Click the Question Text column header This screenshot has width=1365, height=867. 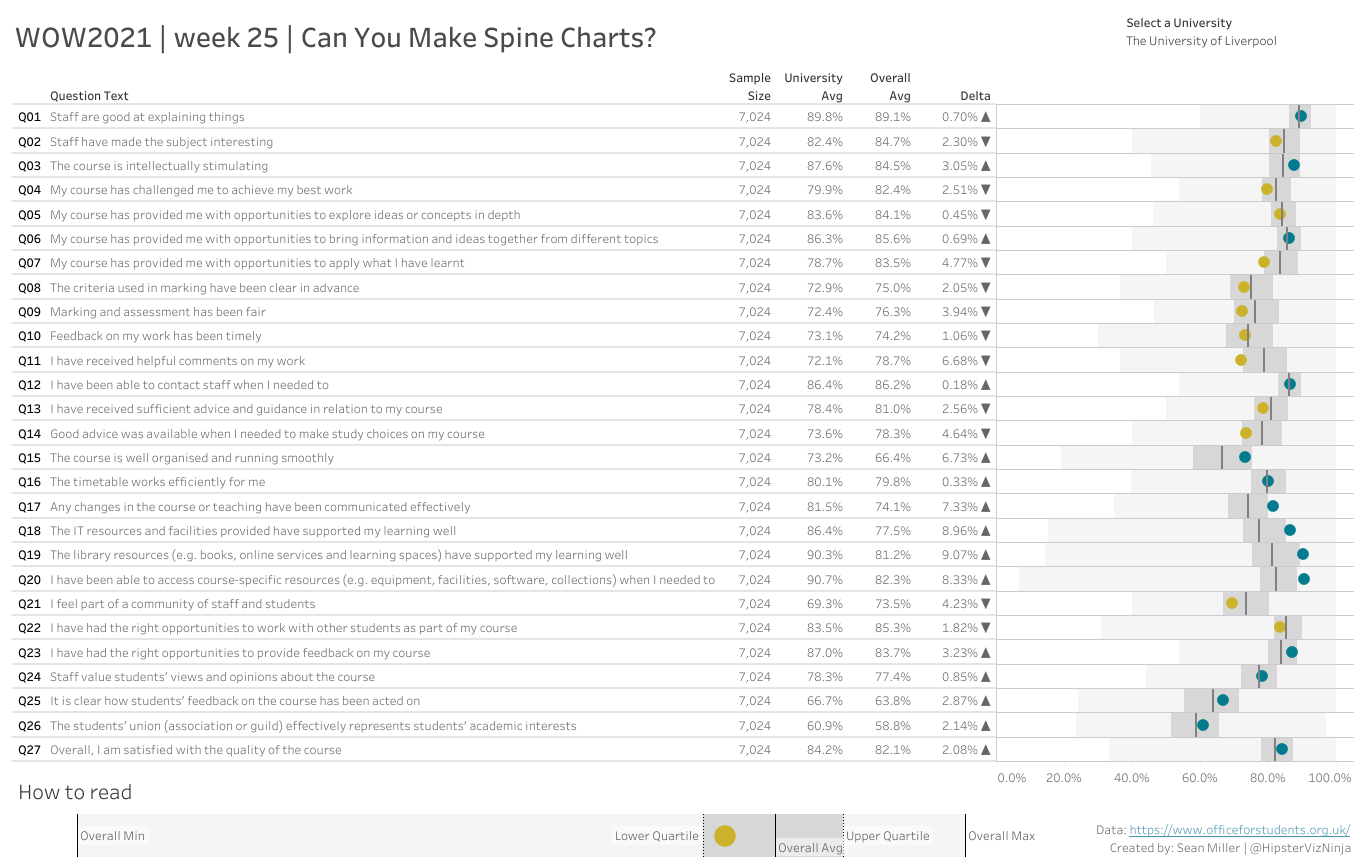[x=89, y=96]
